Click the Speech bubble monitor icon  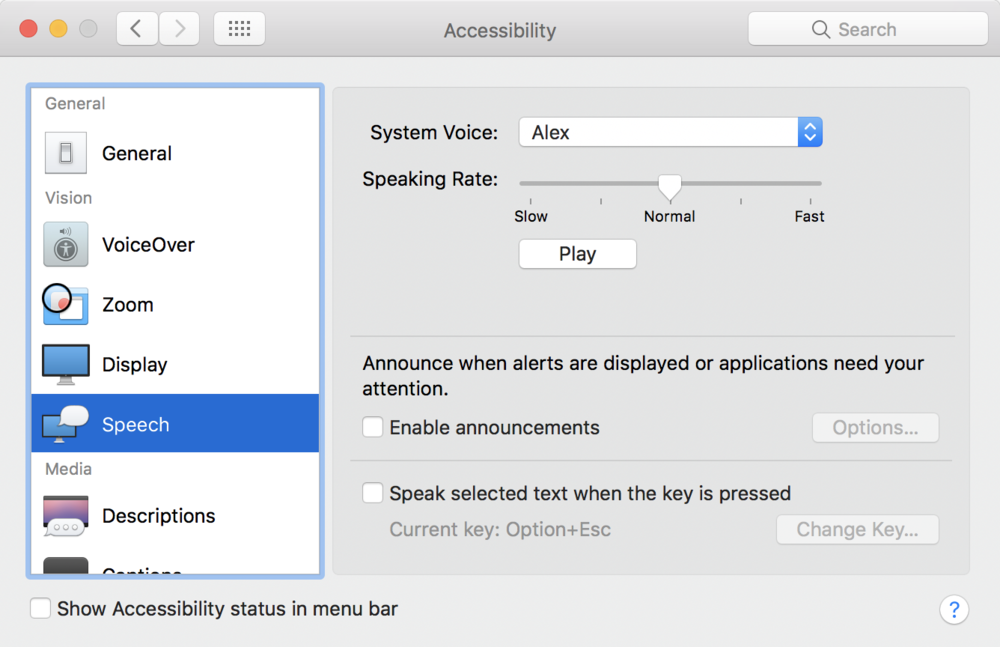tap(66, 424)
